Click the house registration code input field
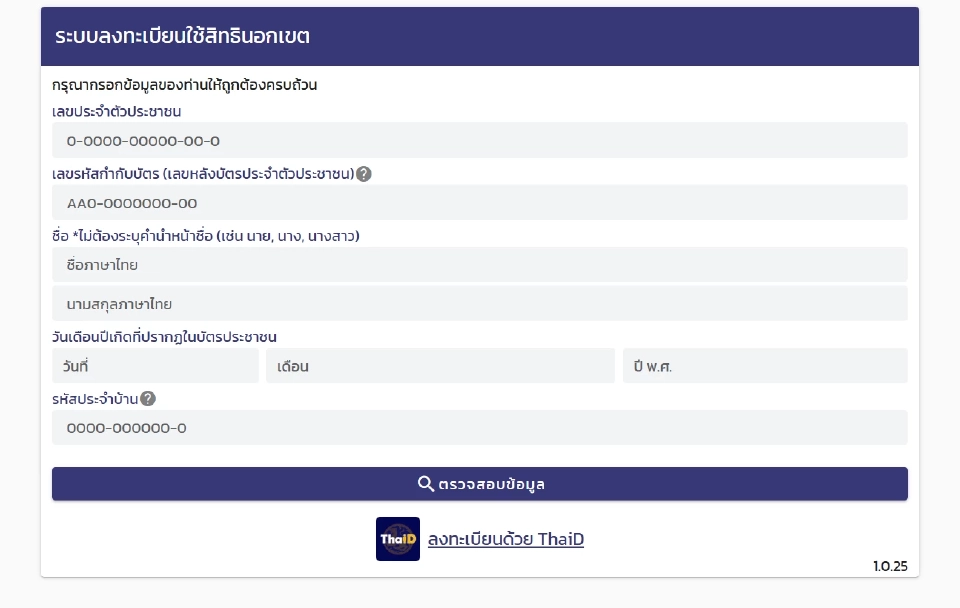 pos(480,427)
